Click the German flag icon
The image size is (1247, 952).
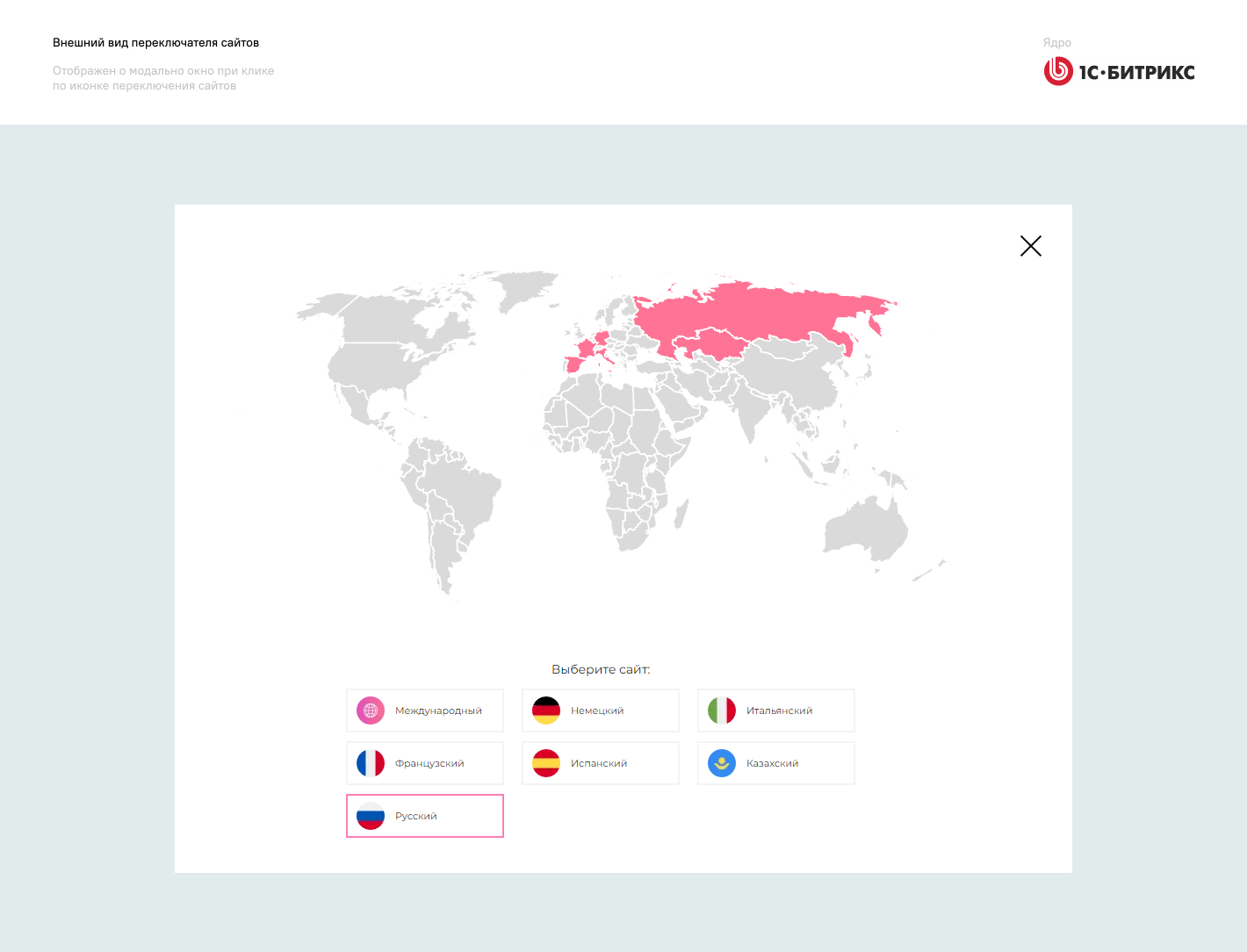pyautogui.click(x=546, y=710)
